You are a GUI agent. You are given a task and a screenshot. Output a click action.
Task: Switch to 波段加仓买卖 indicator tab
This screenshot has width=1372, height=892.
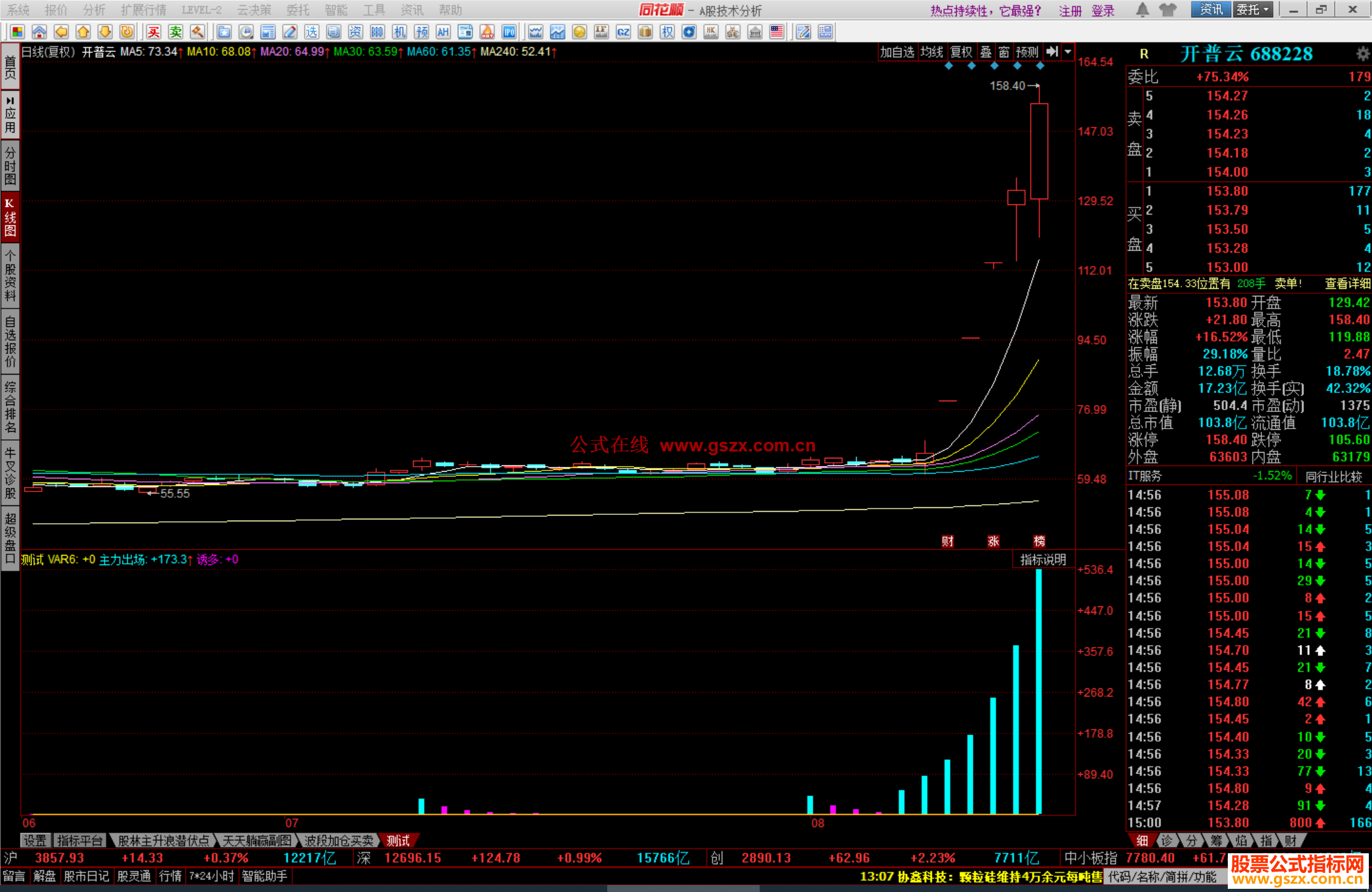click(339, 841)
